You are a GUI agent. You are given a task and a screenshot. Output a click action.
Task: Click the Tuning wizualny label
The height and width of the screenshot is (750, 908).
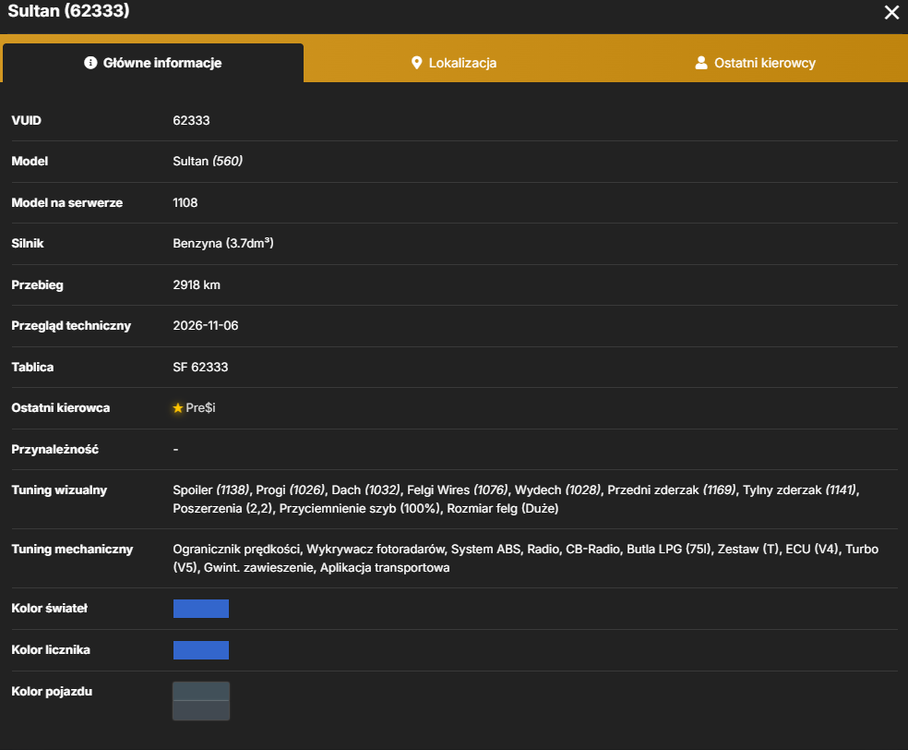pos(59,490)
